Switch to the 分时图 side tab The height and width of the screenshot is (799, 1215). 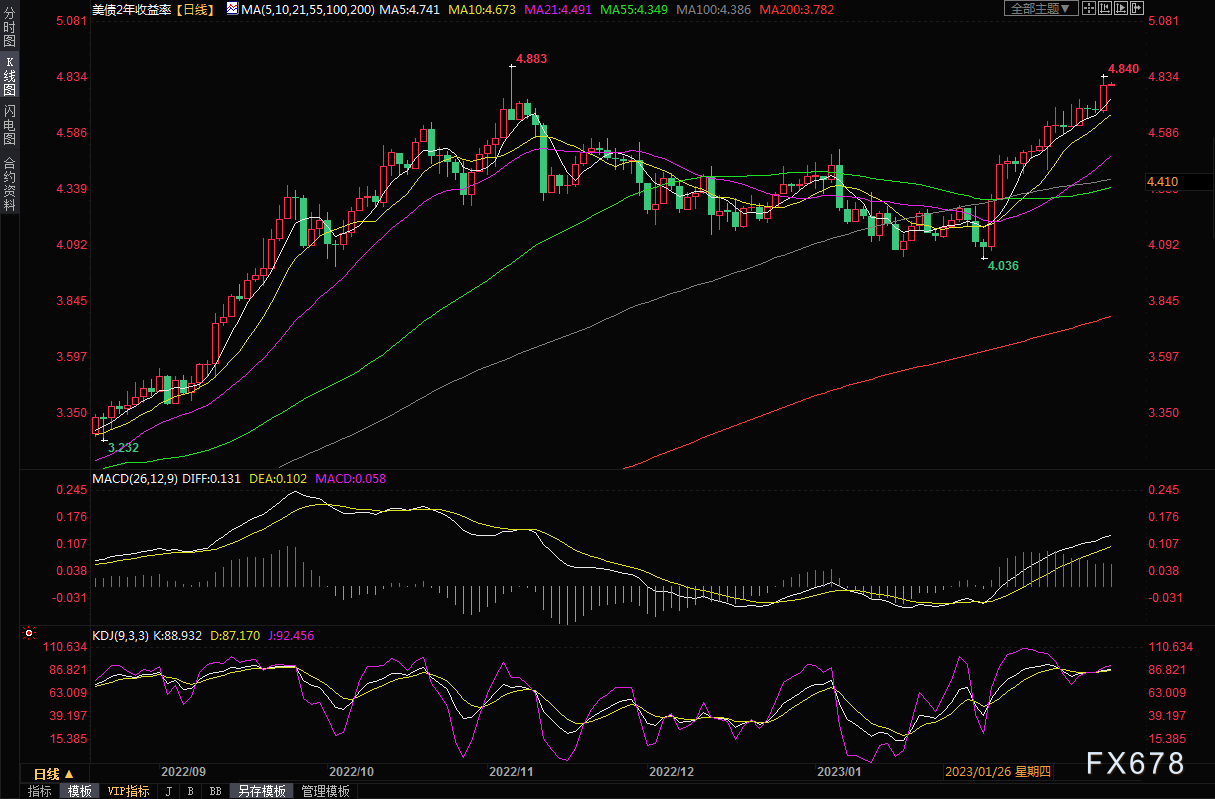pos(10,28)
